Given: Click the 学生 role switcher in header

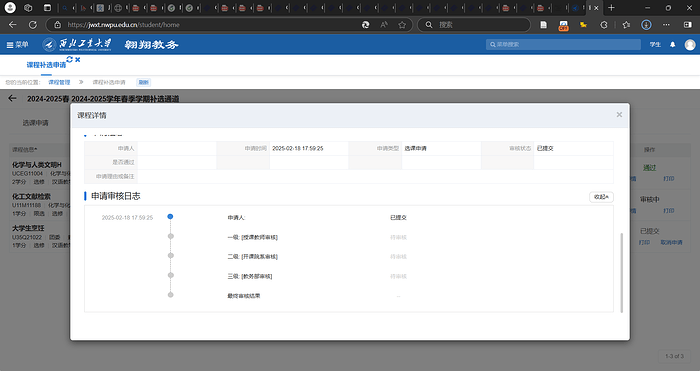Looking at the screenshot, I should (x=655, y=45).
